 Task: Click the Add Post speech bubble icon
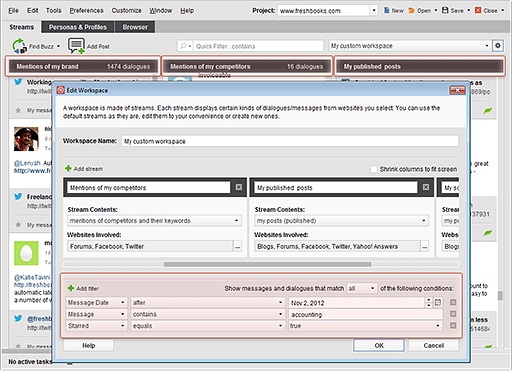(x=76, y=46)
